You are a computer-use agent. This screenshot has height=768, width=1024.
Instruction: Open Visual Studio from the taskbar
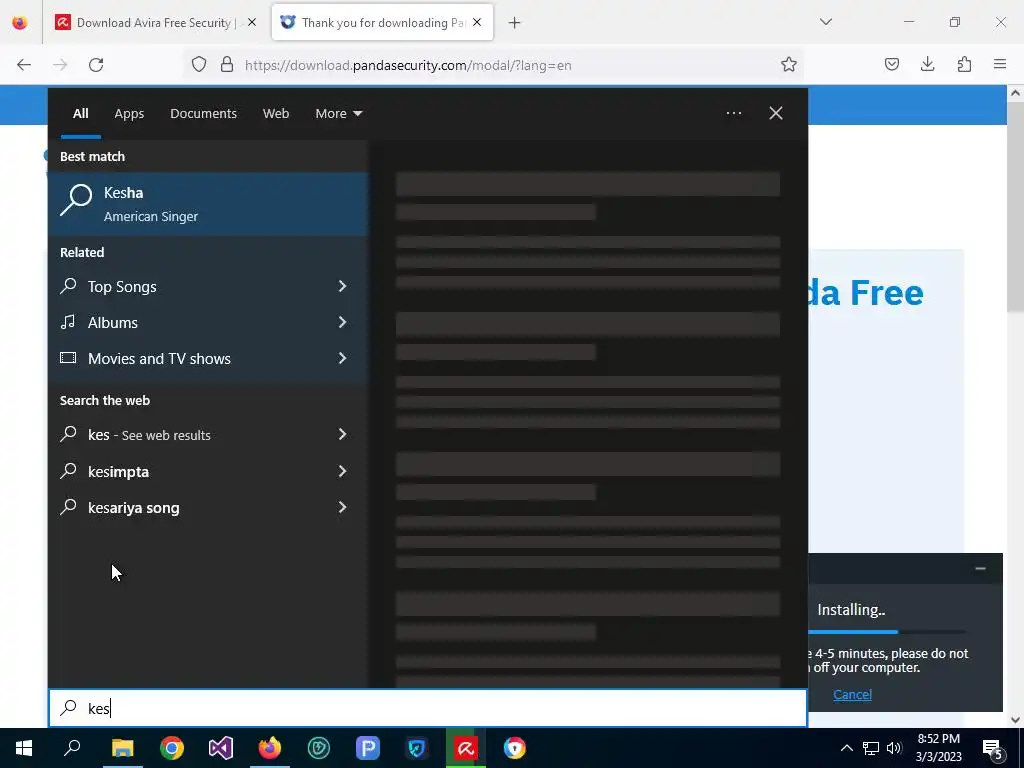221,748
